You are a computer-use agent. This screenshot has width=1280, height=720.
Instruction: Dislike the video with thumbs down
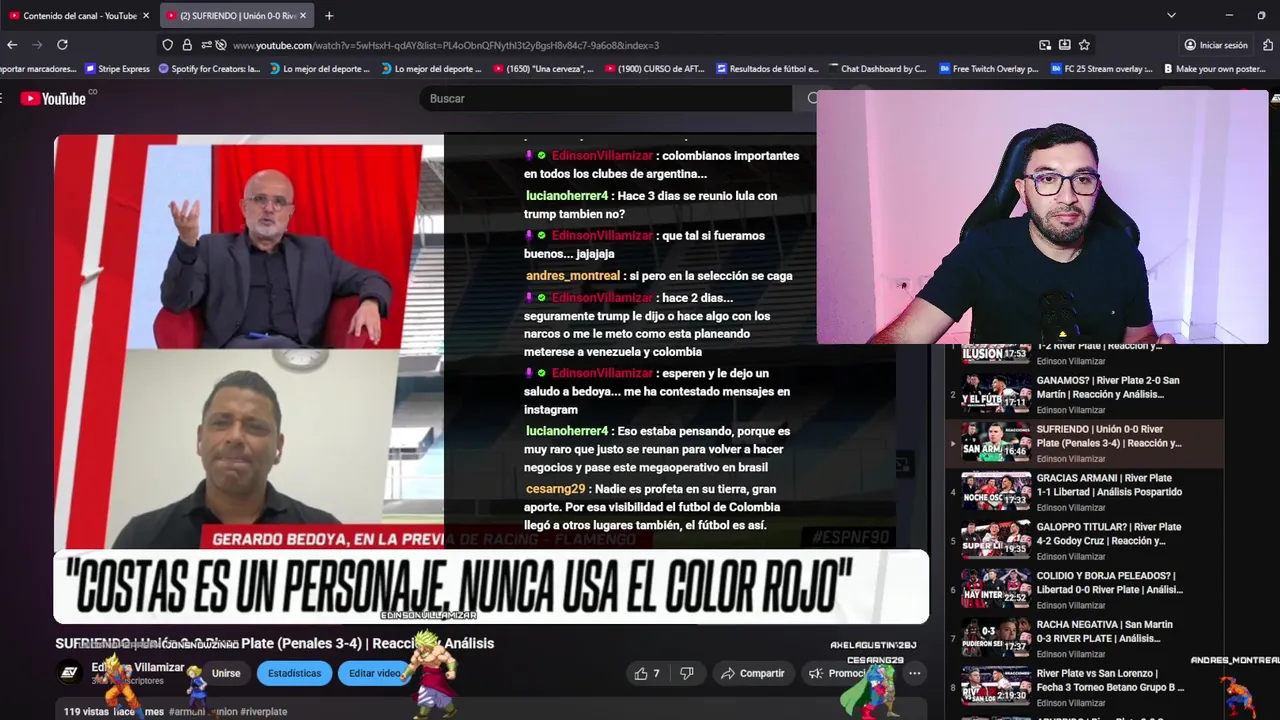pyautogui.click(x=687, y=673)
